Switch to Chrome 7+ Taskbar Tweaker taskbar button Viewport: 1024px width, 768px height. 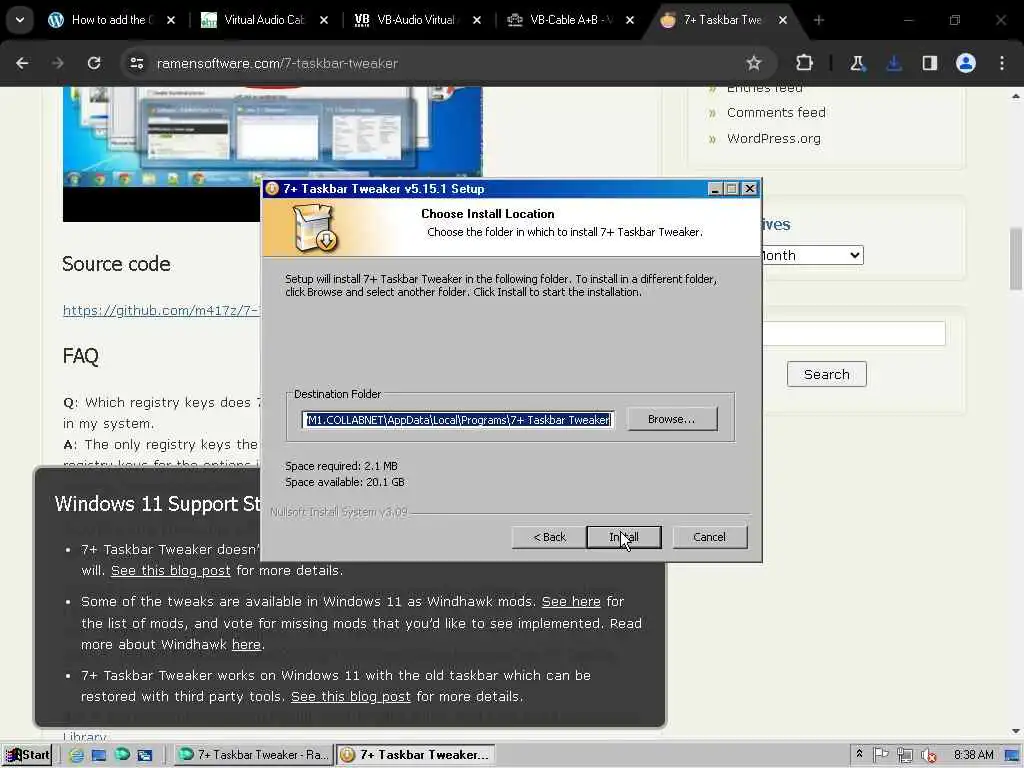(x=253, y=755)
